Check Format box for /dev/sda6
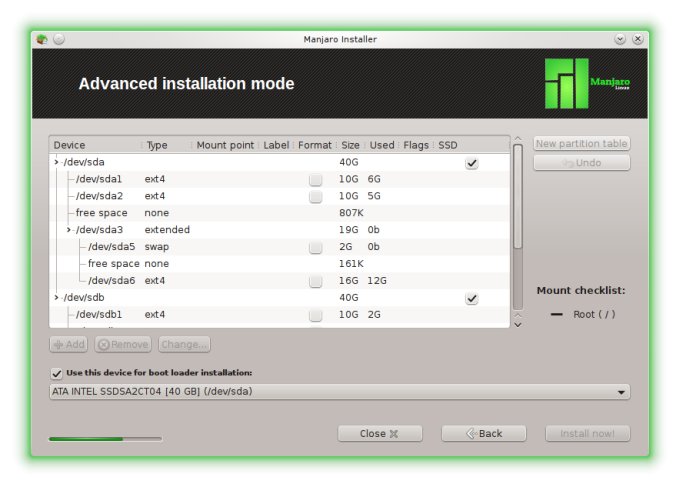Image resolution: width=680 pixels, height=487 pixels. (315, 281)
